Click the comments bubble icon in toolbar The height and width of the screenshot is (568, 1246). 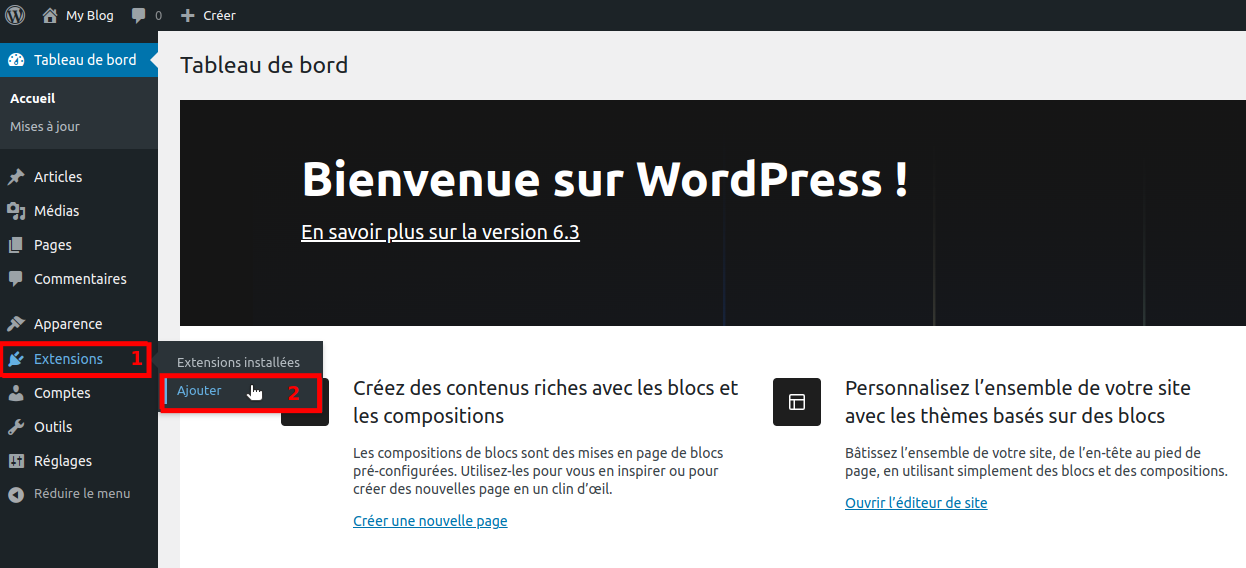(x=138, y=16)
